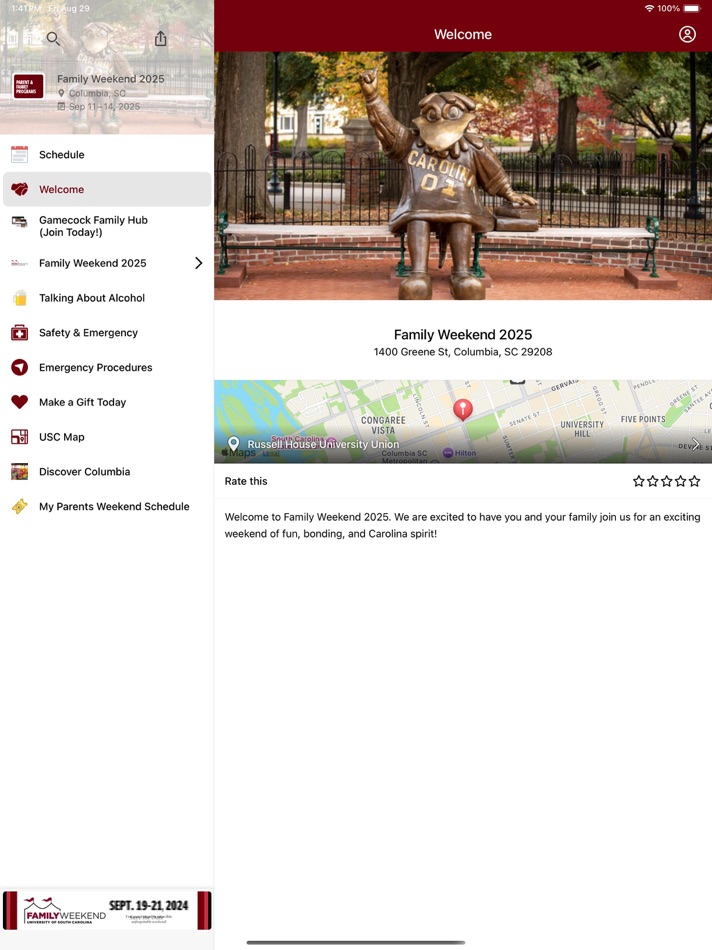712x950 pixels.
Task: Rate this one star
Action: (639, 481)
